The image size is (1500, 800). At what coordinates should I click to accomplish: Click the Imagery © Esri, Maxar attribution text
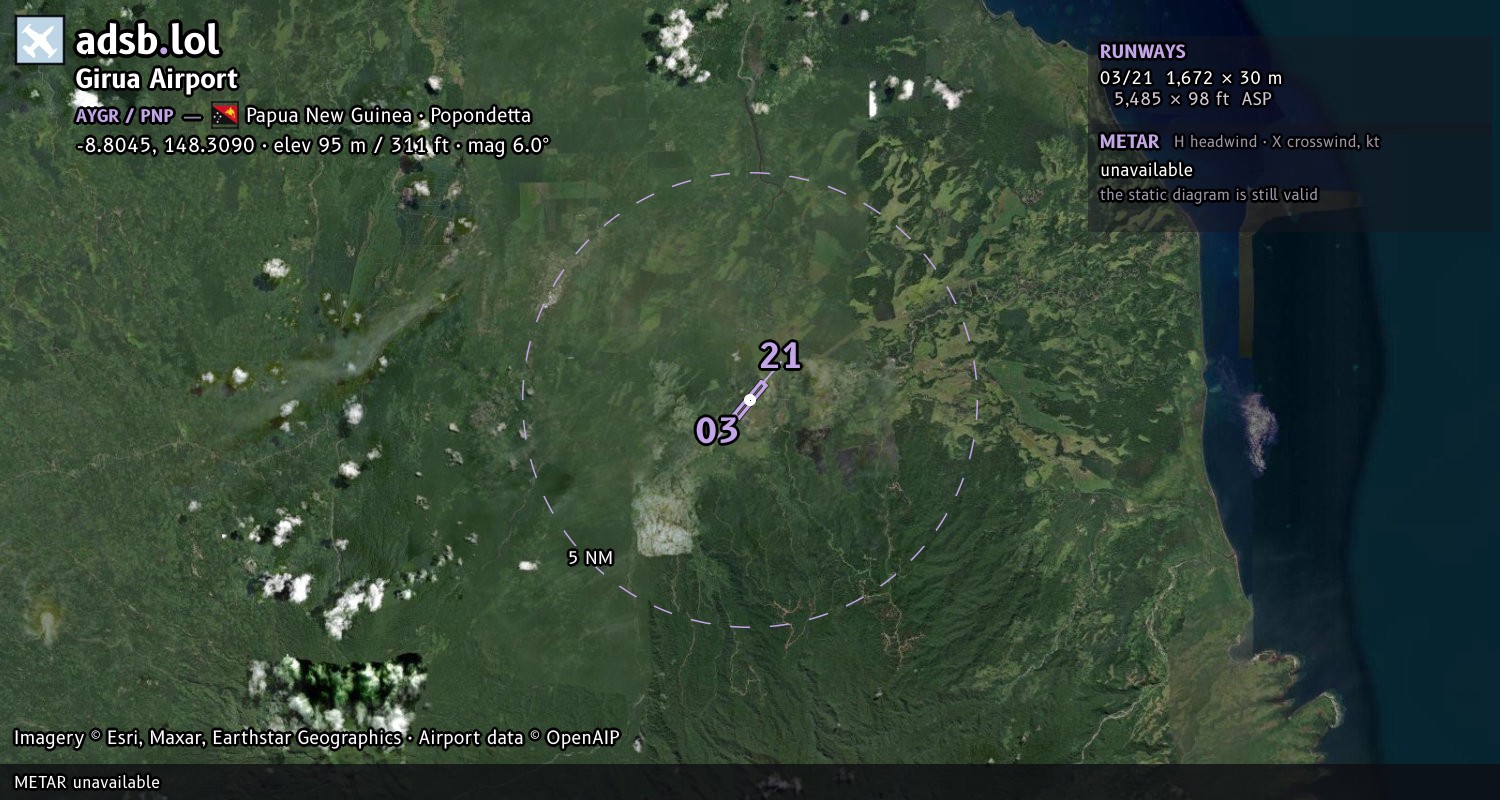tap(317, 738)
